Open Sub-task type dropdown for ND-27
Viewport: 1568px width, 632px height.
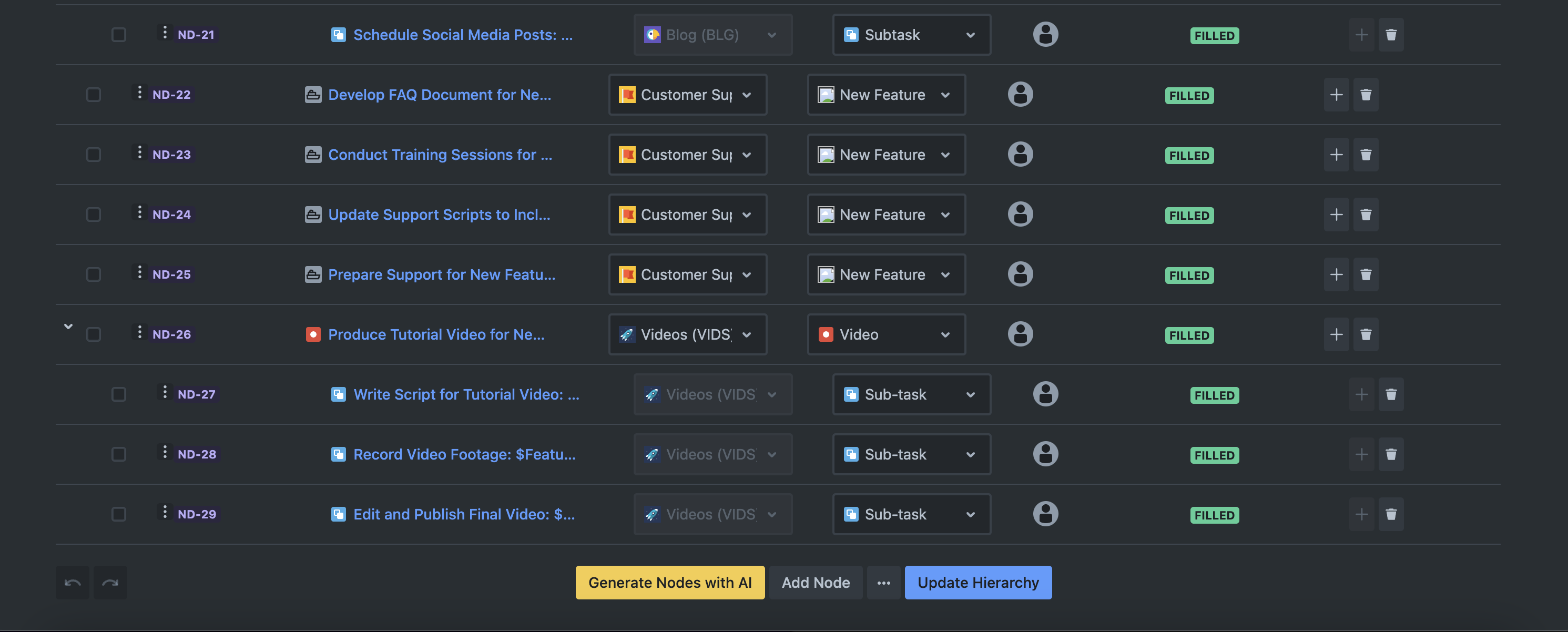pyautogui.click(x=911, y=394)
